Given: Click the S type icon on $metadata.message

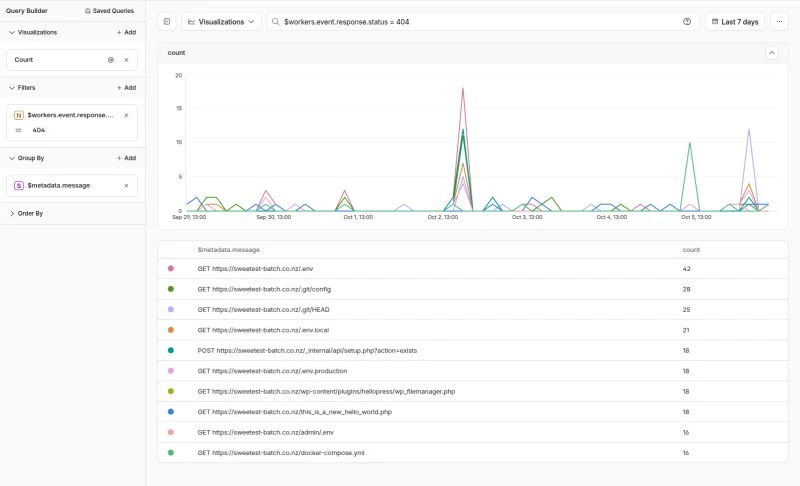Looking at the screenshot, I should (x=19, y=186).
